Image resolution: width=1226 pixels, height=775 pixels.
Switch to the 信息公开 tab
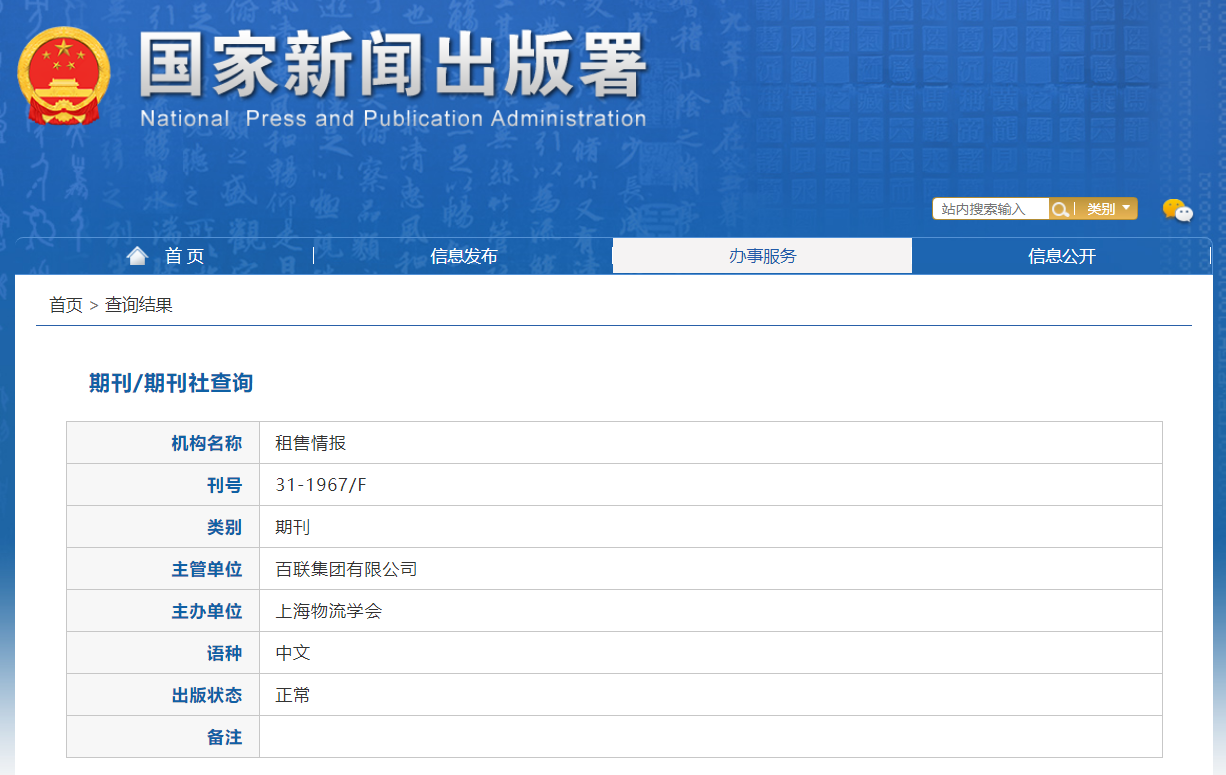point(1061,255)
